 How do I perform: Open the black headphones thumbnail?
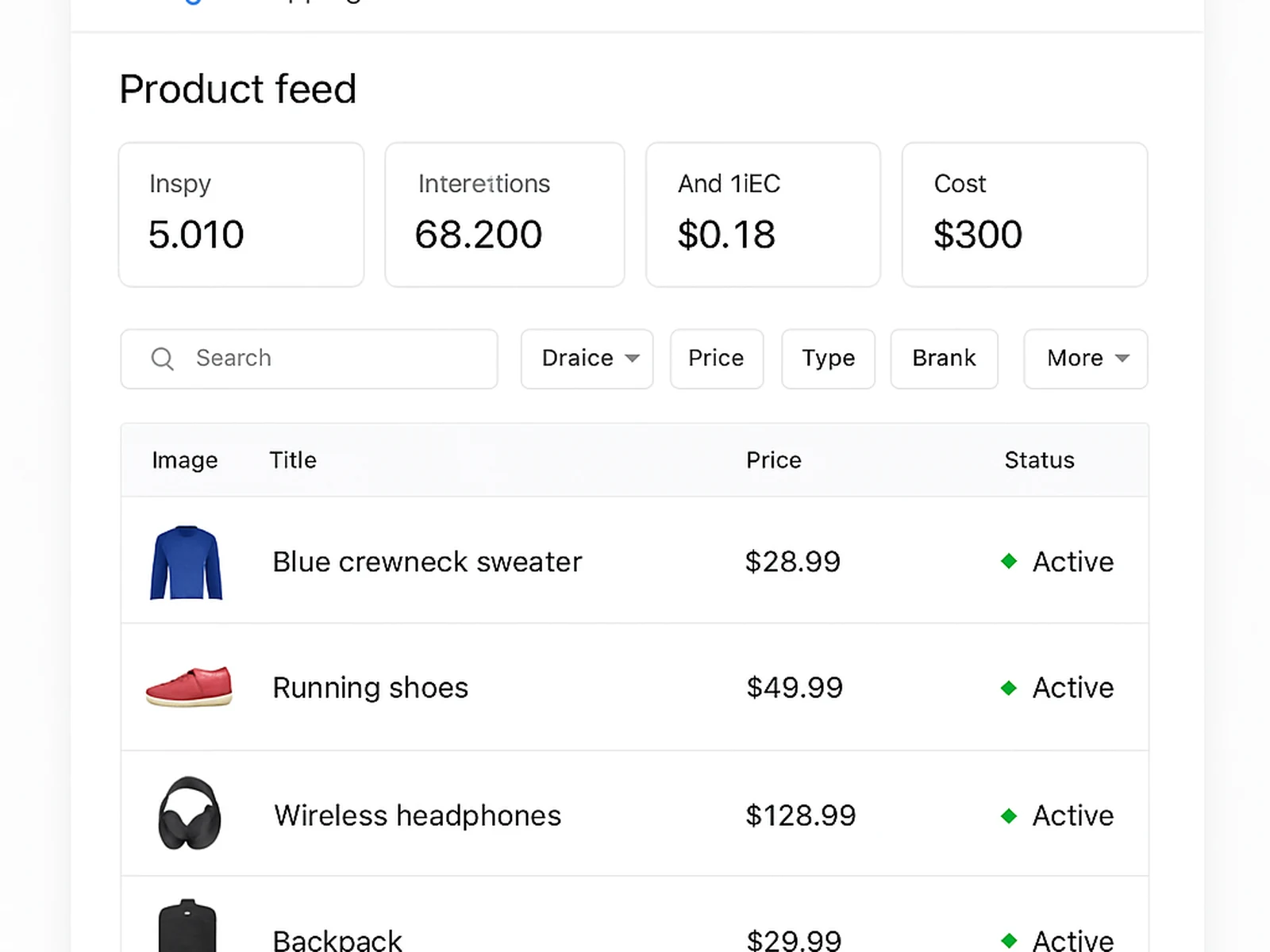coord(189,813)
